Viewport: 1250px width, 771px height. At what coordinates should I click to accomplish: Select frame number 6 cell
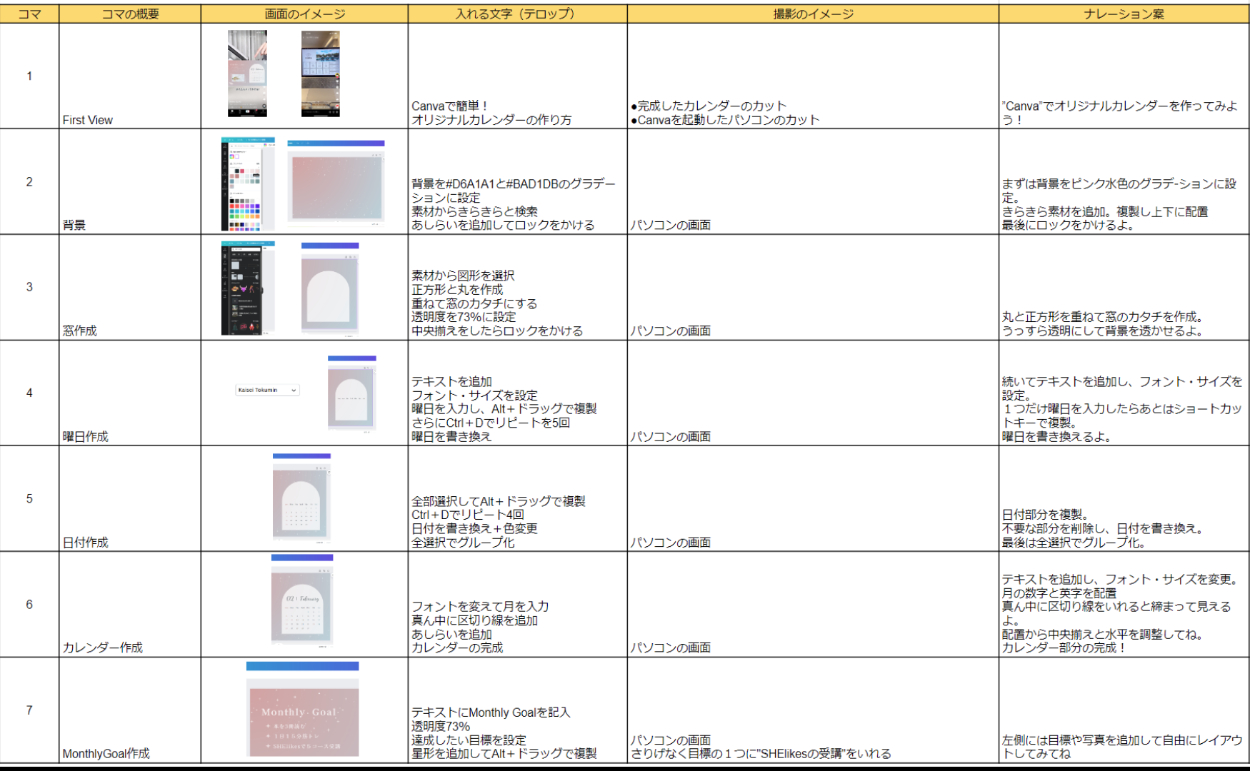click(30, 604)
